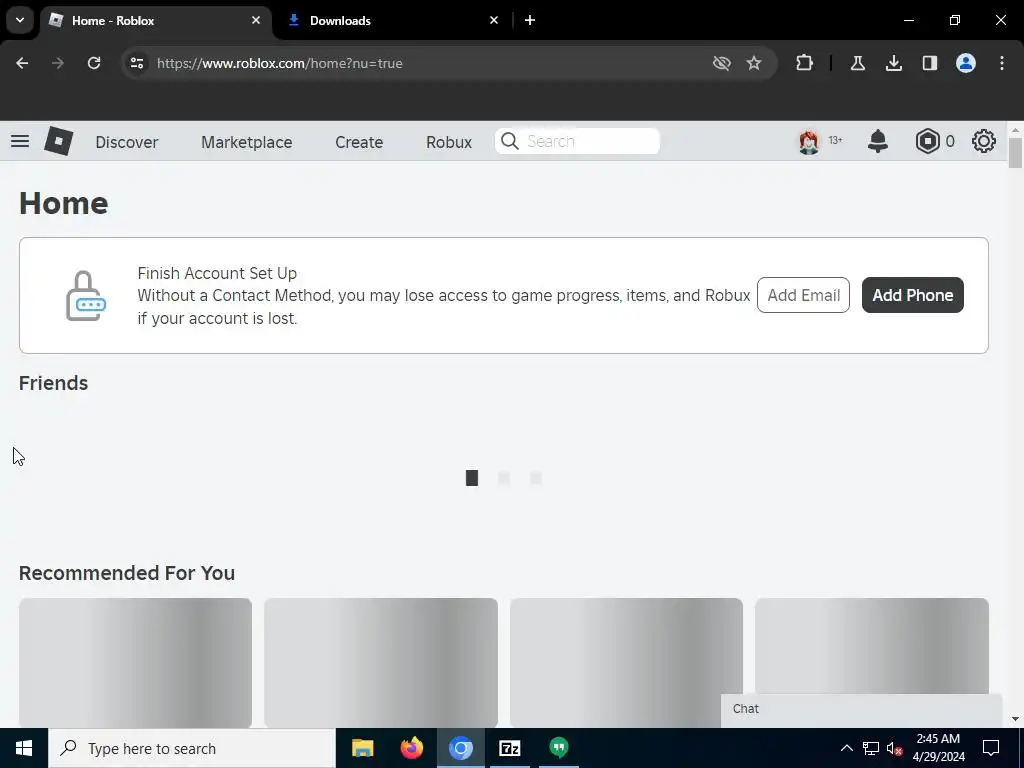Launch Firefox from the taskbar
1024x768 pixels.
pos(411,748)
